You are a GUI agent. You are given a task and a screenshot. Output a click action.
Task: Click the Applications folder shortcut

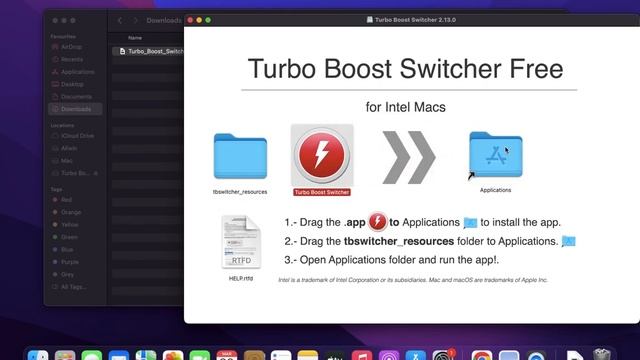[496, 155]
